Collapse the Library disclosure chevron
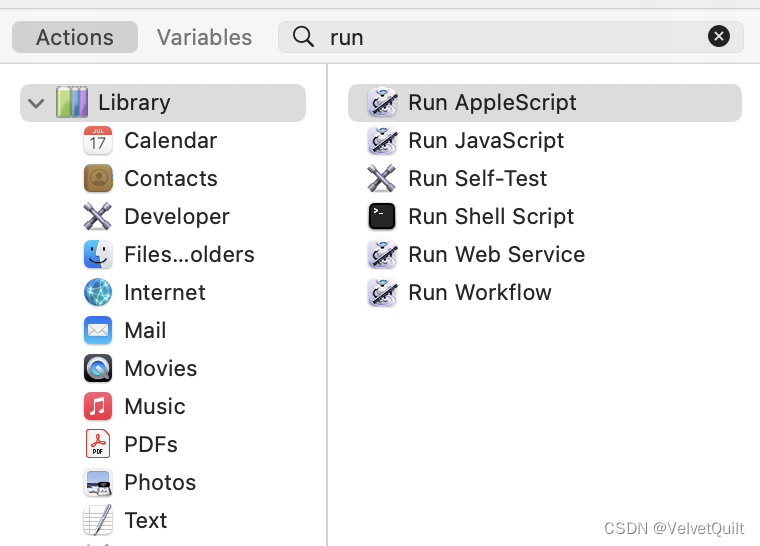 pyautogui.click(x=37, y=103)
